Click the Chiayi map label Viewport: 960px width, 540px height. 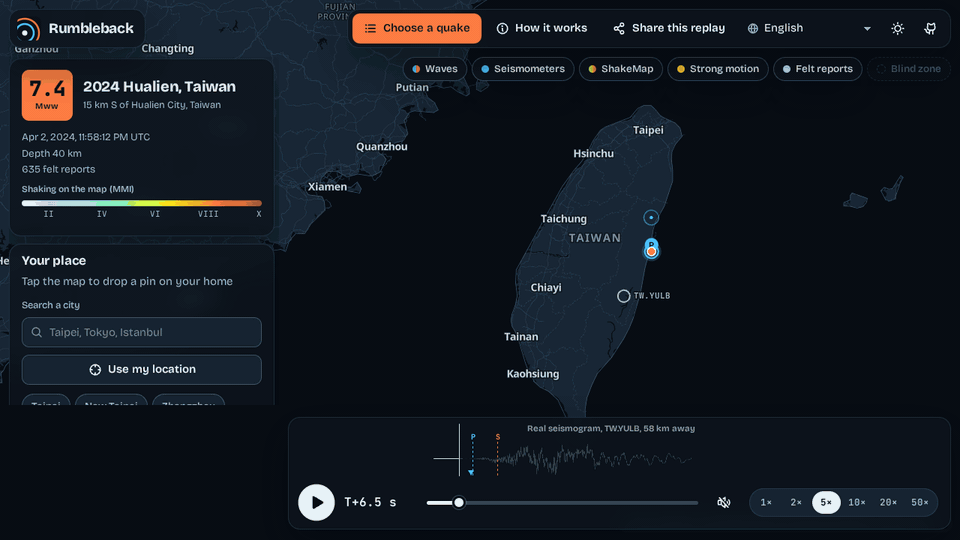[546, 287]
